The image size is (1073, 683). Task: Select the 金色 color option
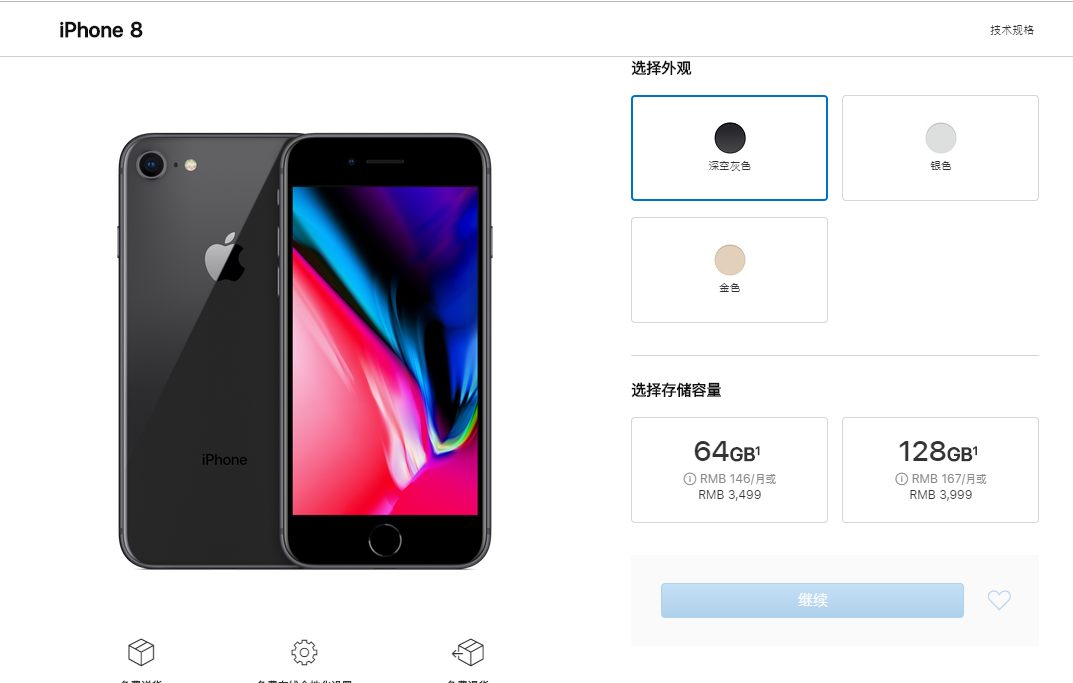click(729, 270)
